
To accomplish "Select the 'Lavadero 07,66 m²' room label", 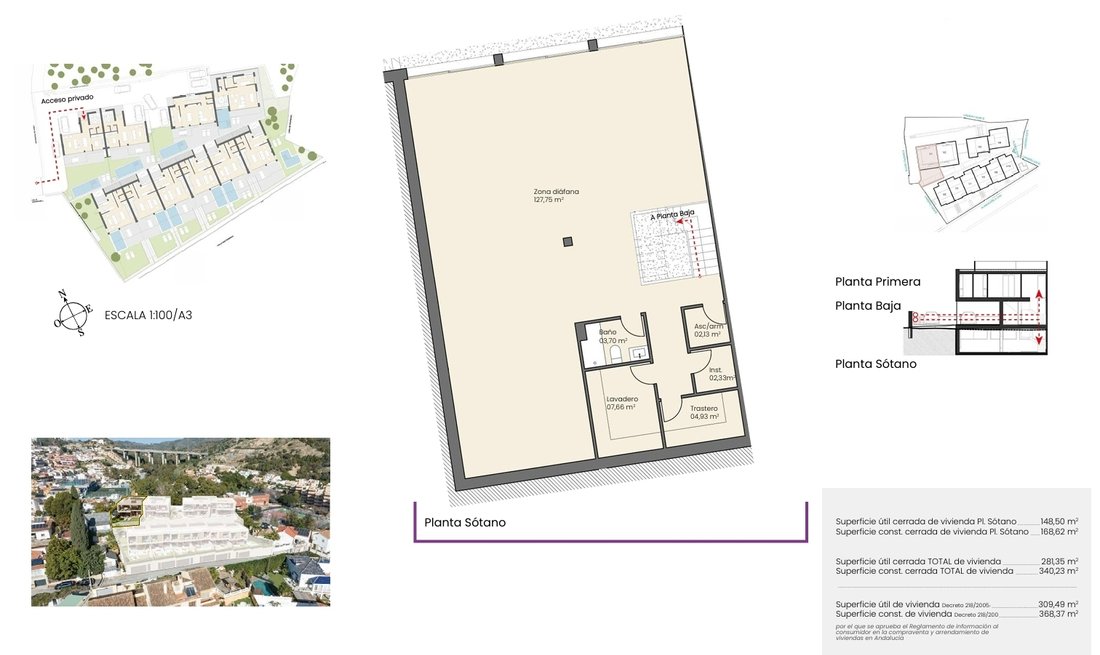I will [622, 403].
